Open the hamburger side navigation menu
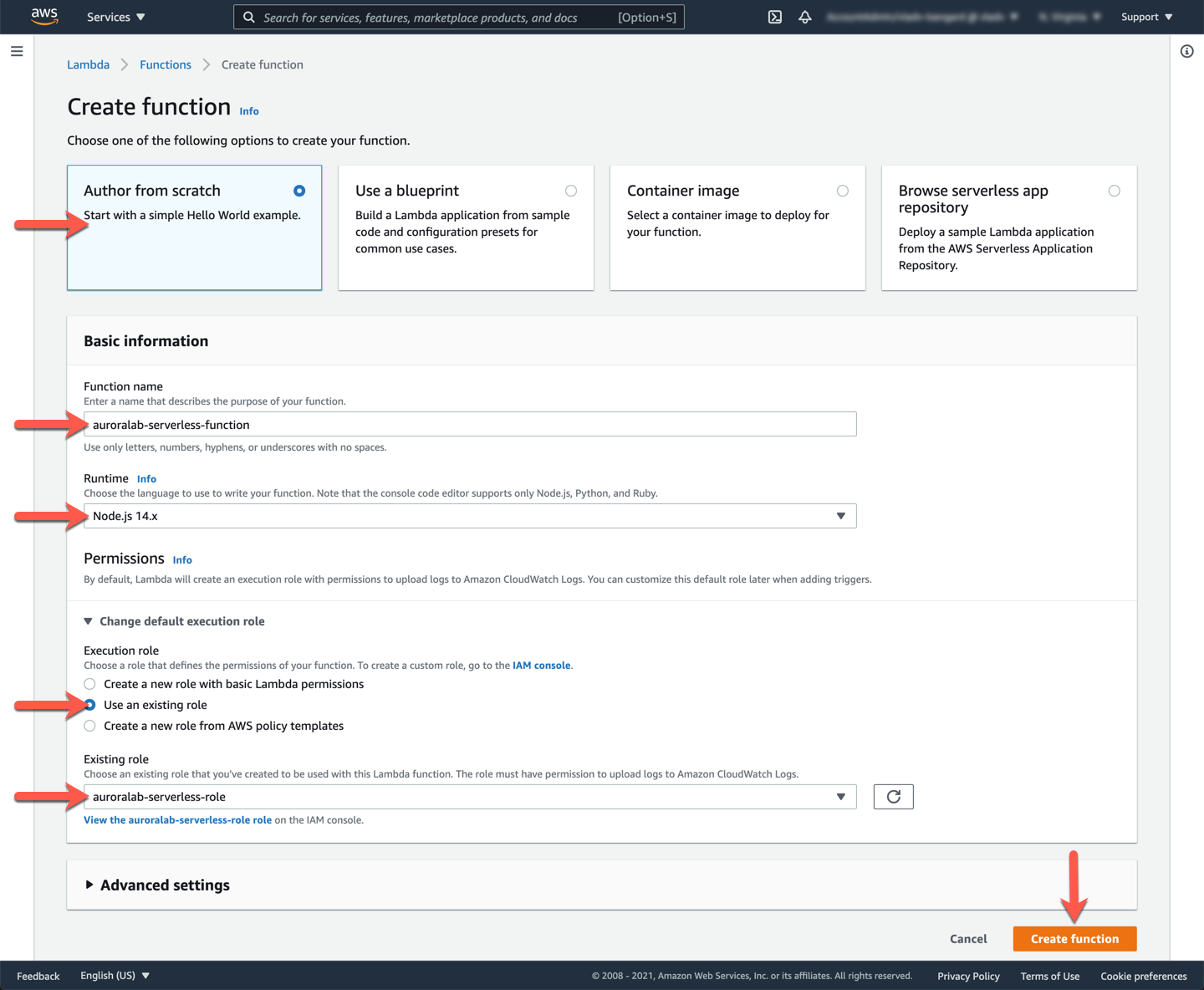The image size is (1204, 990). coord(17,52)
